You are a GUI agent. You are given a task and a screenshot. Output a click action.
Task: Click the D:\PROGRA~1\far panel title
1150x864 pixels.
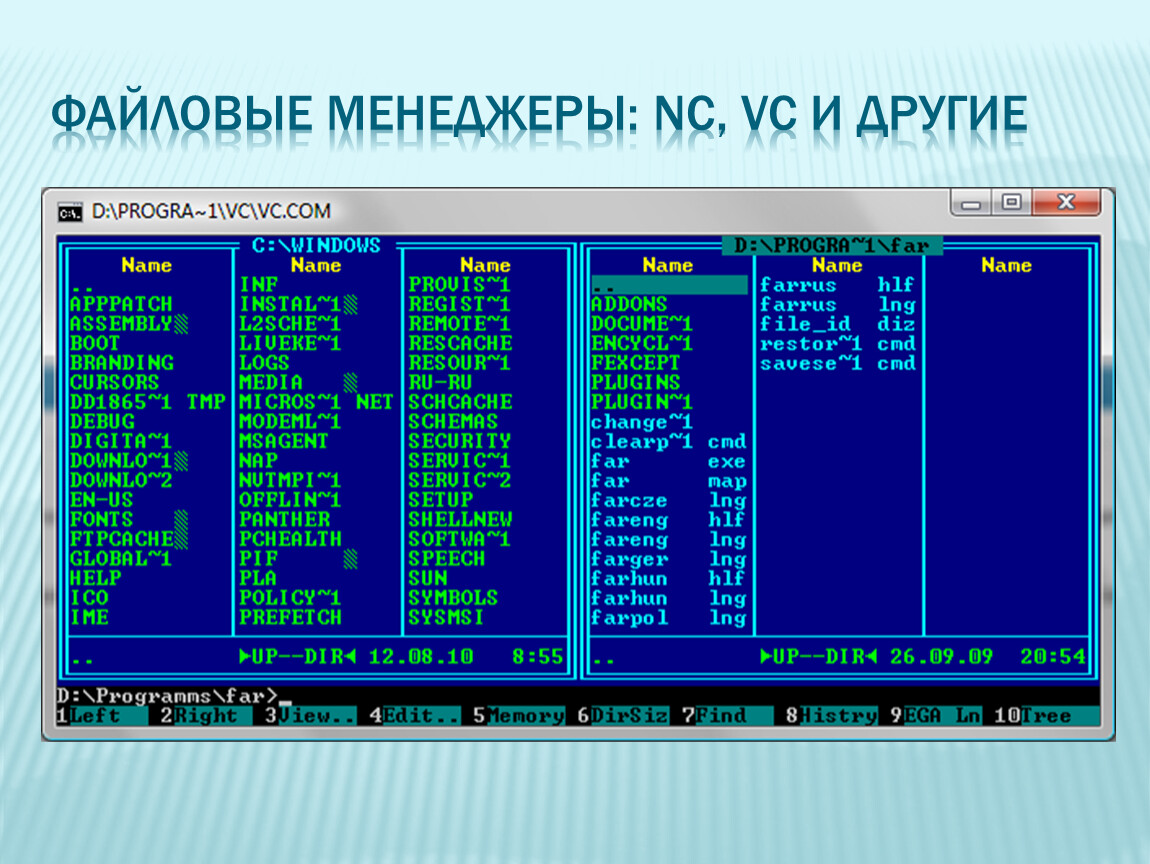click(832, 245)
